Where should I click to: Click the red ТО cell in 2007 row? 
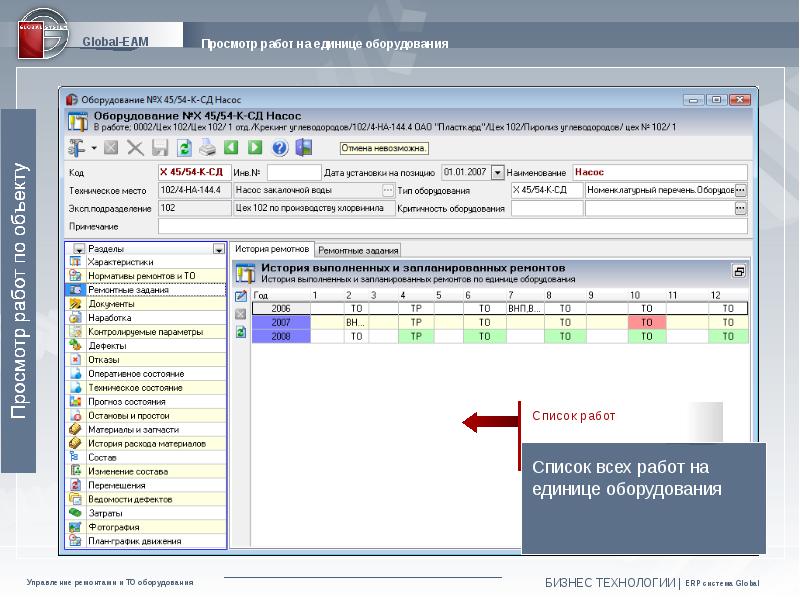tap(647, 323)
